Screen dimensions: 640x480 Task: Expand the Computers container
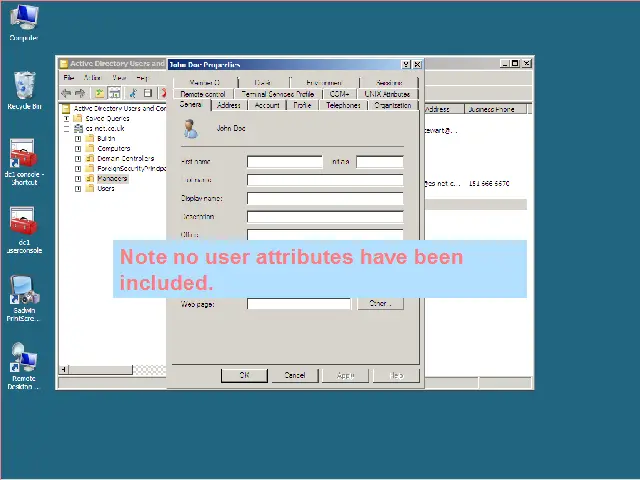pos(78,149)
